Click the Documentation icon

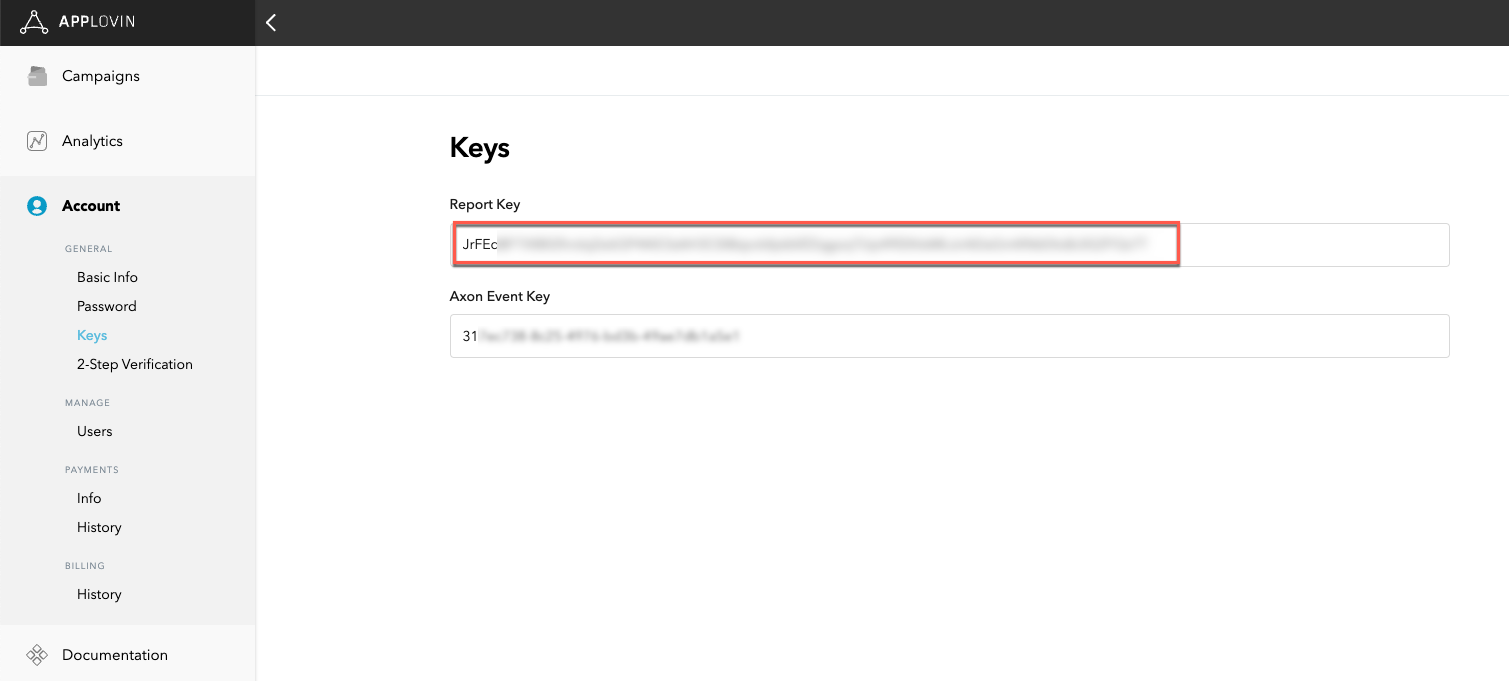[37, 655]
